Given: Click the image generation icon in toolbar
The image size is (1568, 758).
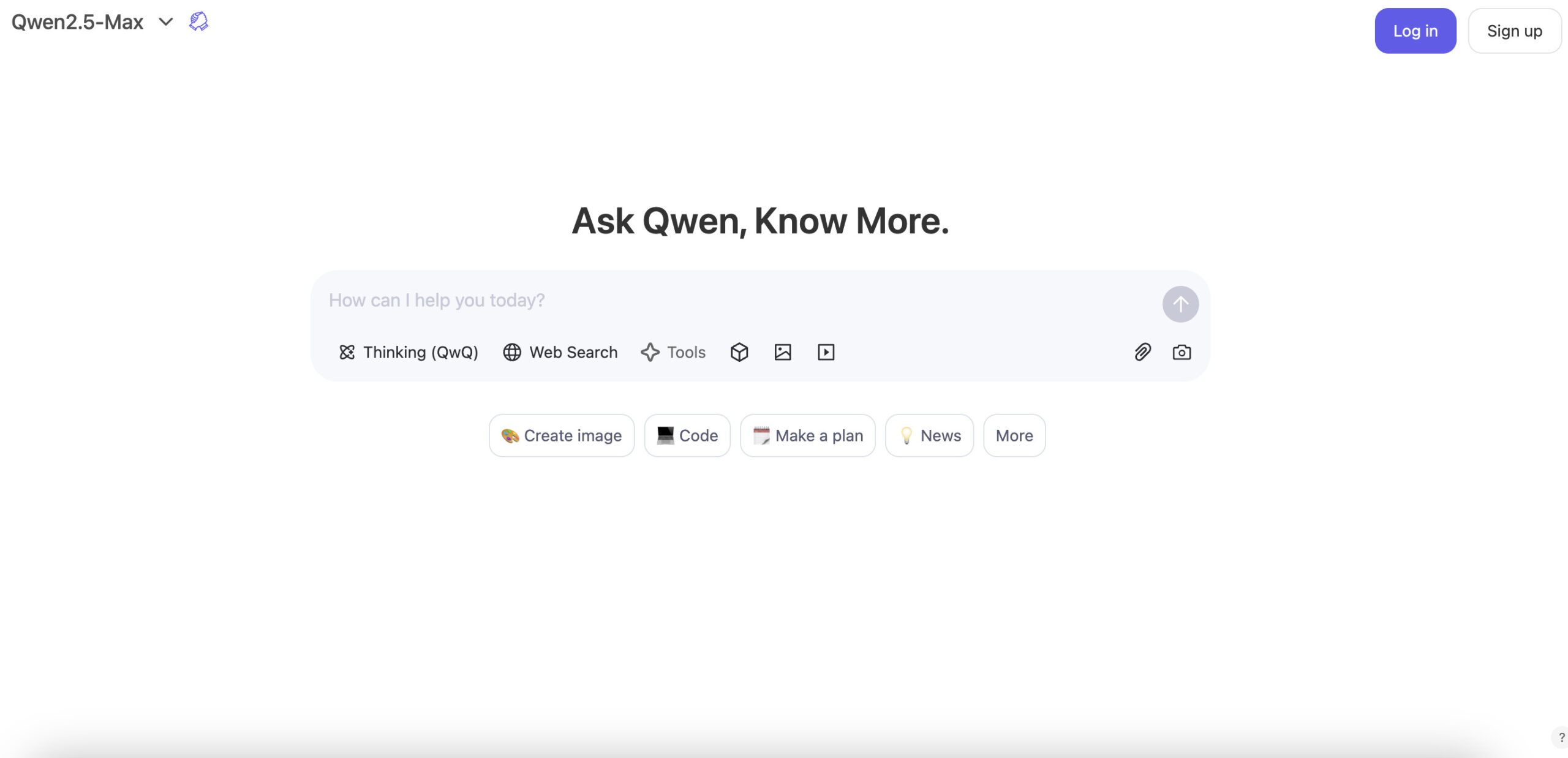Looking at the screenshot, I should click(783, 352).
